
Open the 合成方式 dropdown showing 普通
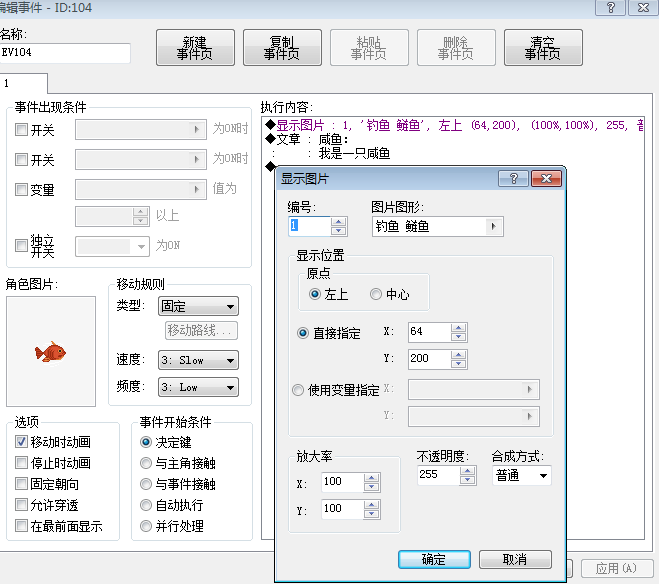522,476
